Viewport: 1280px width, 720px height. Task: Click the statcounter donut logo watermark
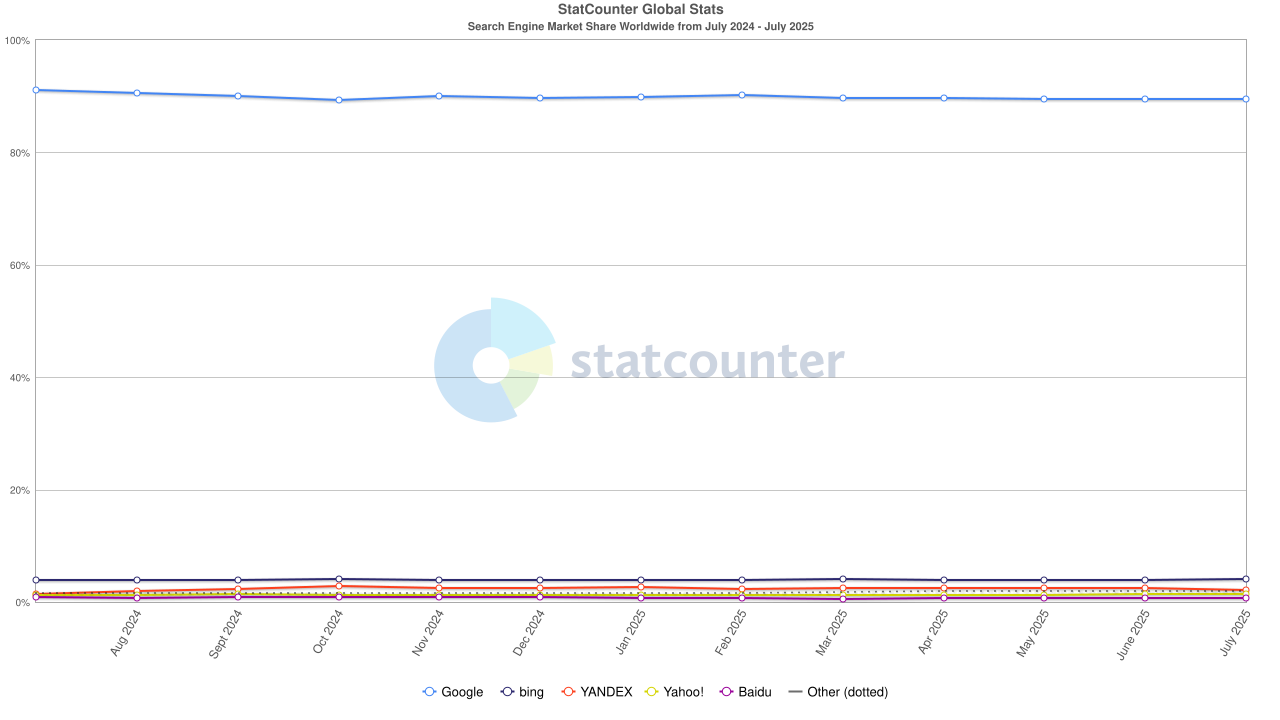[492, 361]
